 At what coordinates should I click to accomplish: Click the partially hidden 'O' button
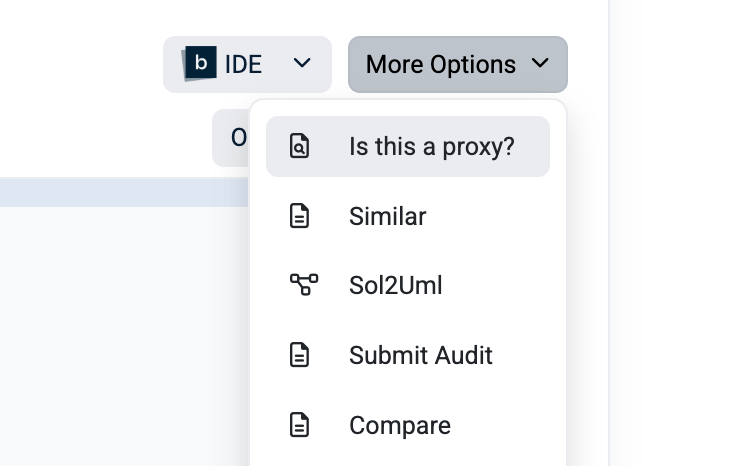[232, 138]
